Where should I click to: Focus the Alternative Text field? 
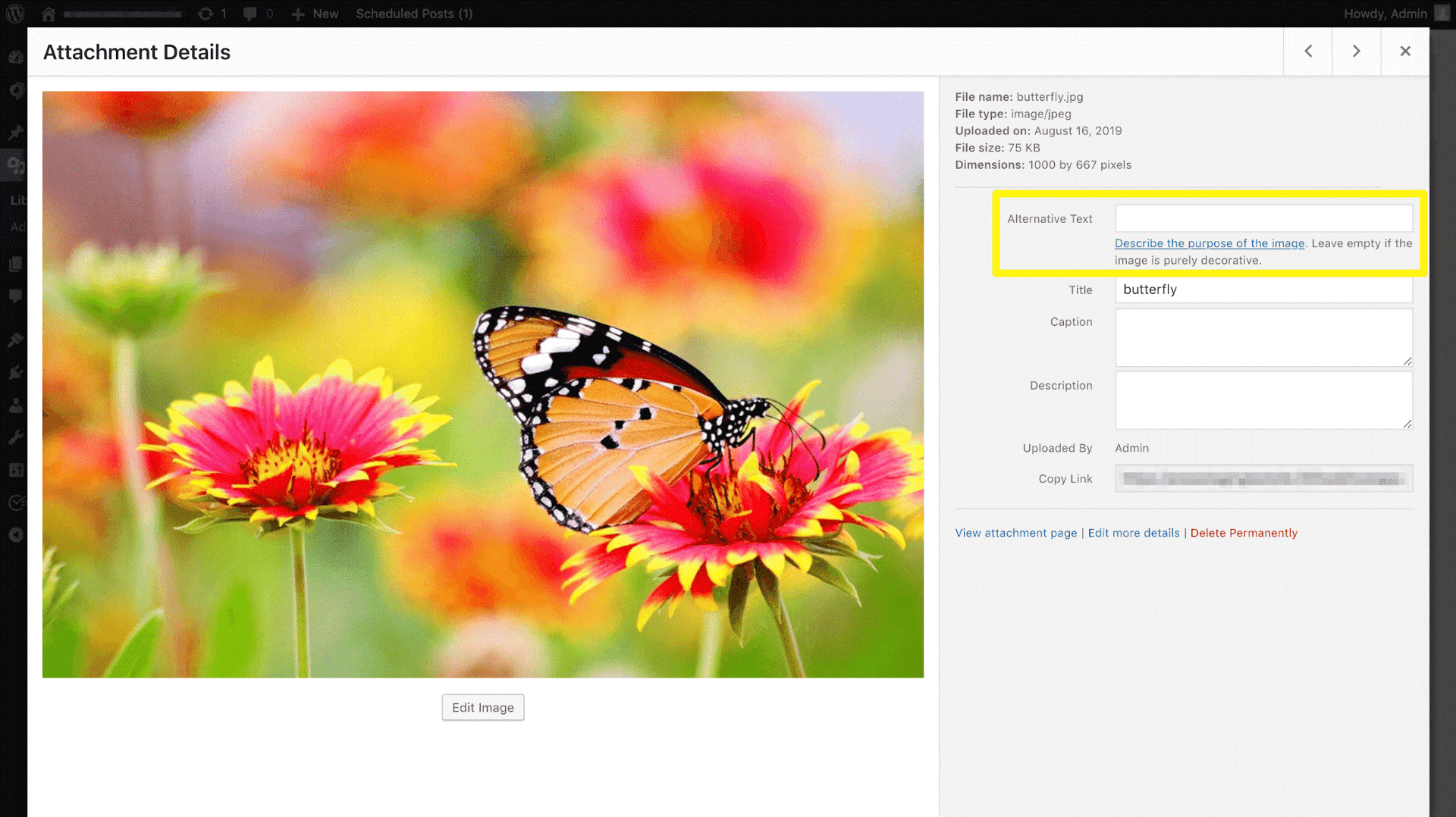point(1263,218)
